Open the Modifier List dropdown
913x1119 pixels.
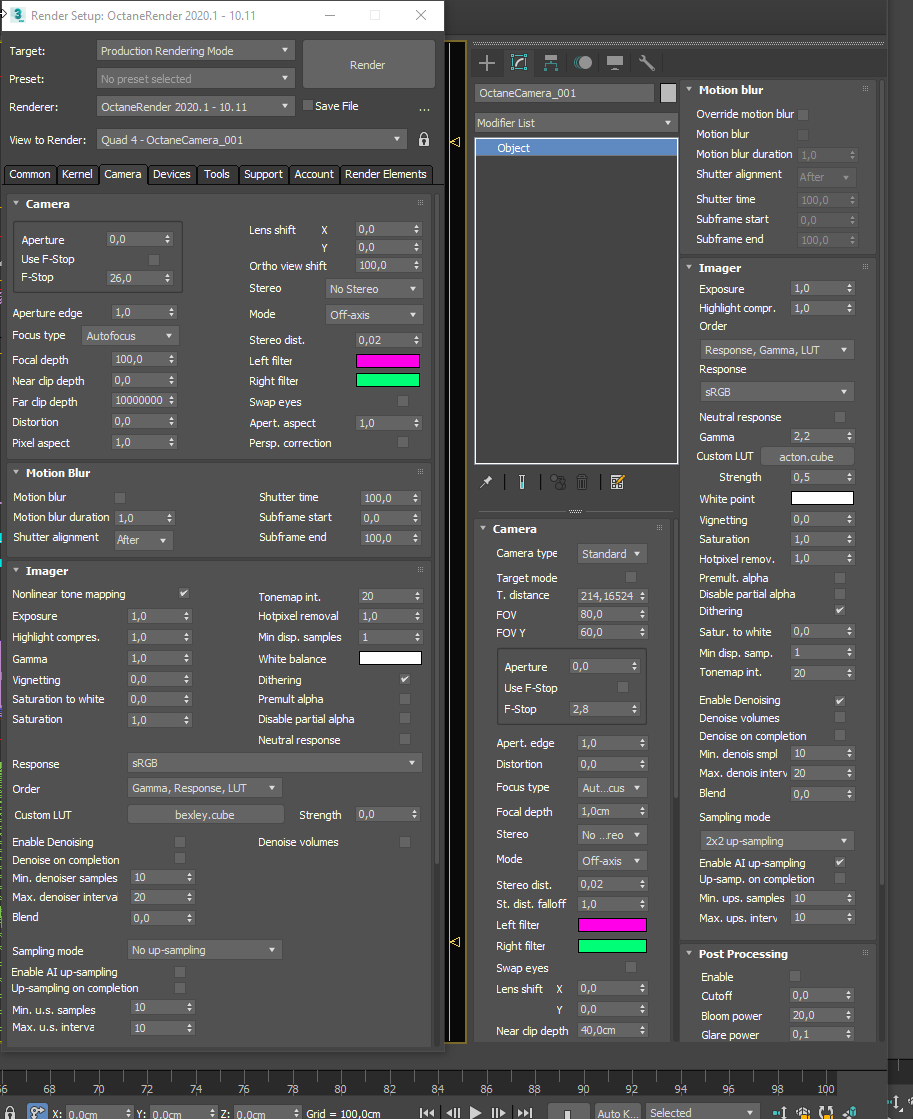(x=575, y=123)
